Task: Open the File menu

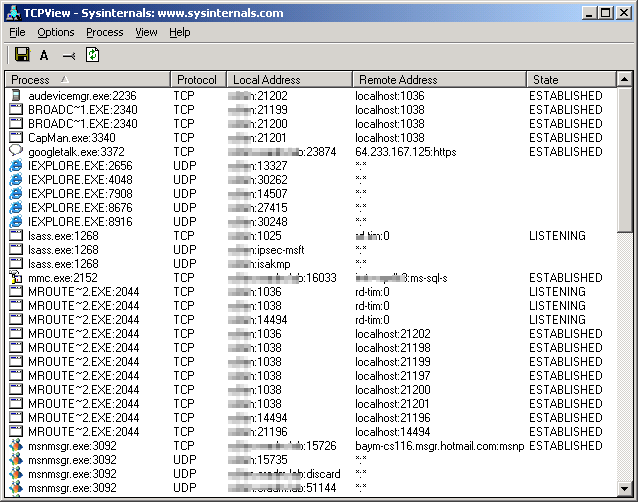Action: [17, 32]
